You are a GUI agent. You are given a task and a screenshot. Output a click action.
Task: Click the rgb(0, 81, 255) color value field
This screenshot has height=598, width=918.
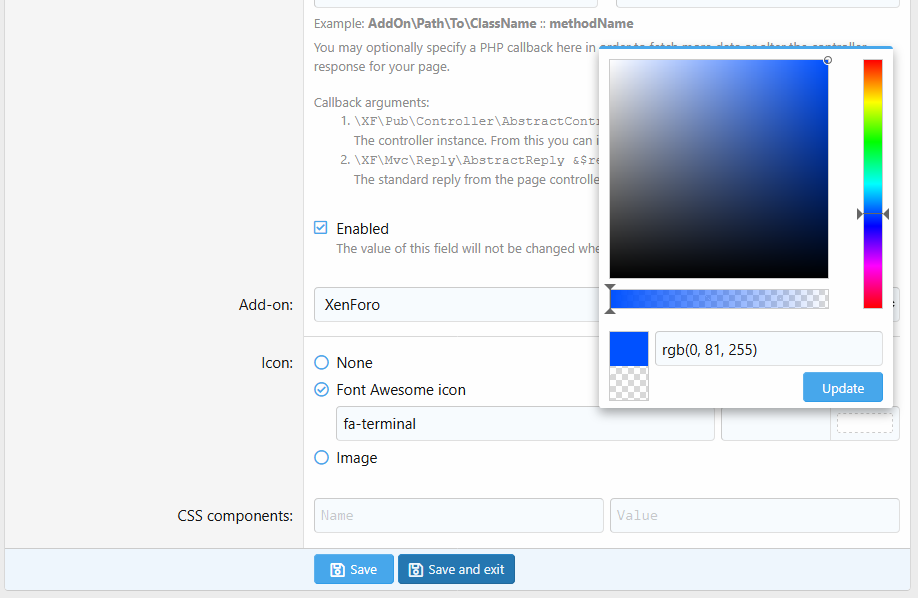pos(769,349)
